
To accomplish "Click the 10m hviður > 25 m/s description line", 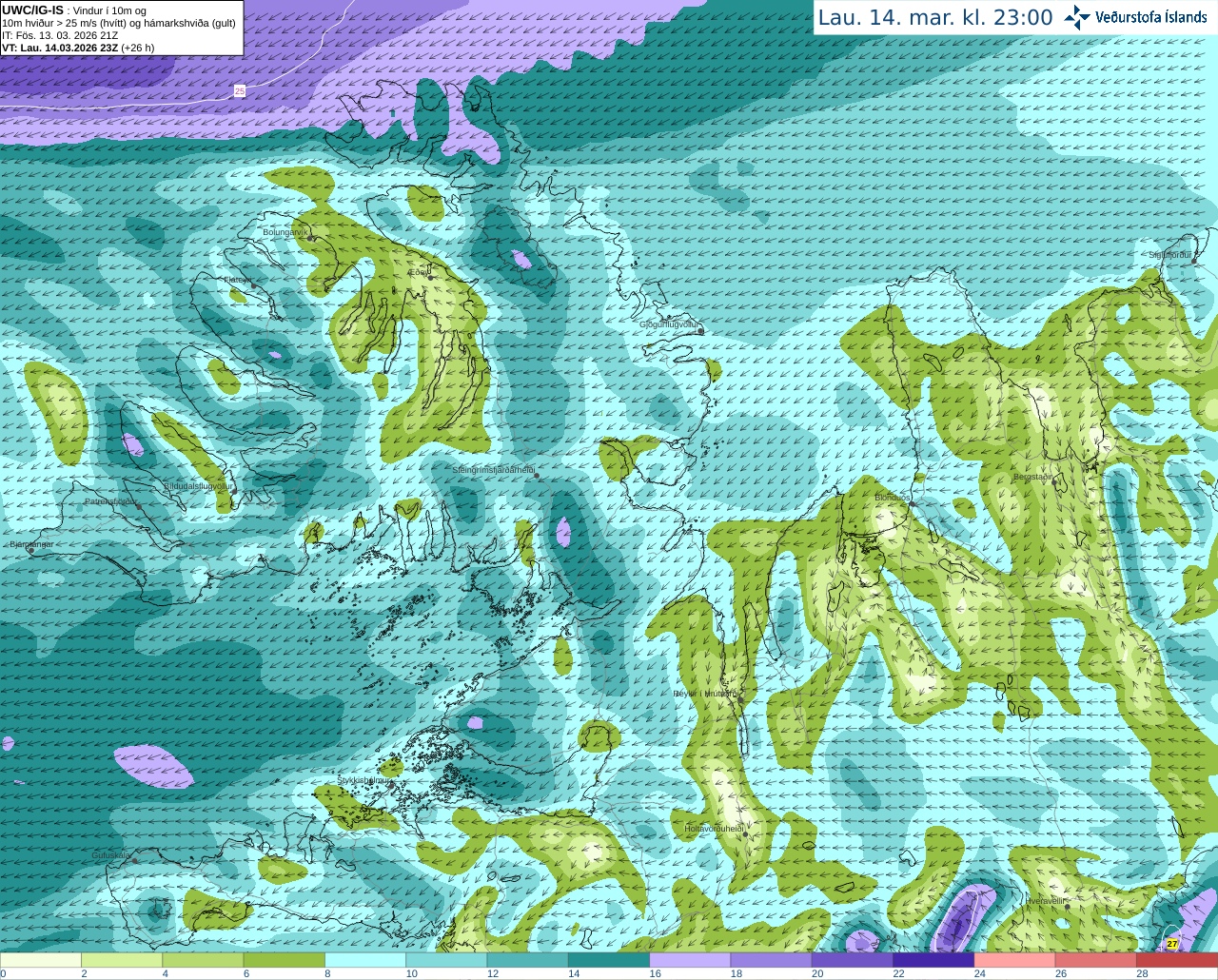I will coord(119,23).
